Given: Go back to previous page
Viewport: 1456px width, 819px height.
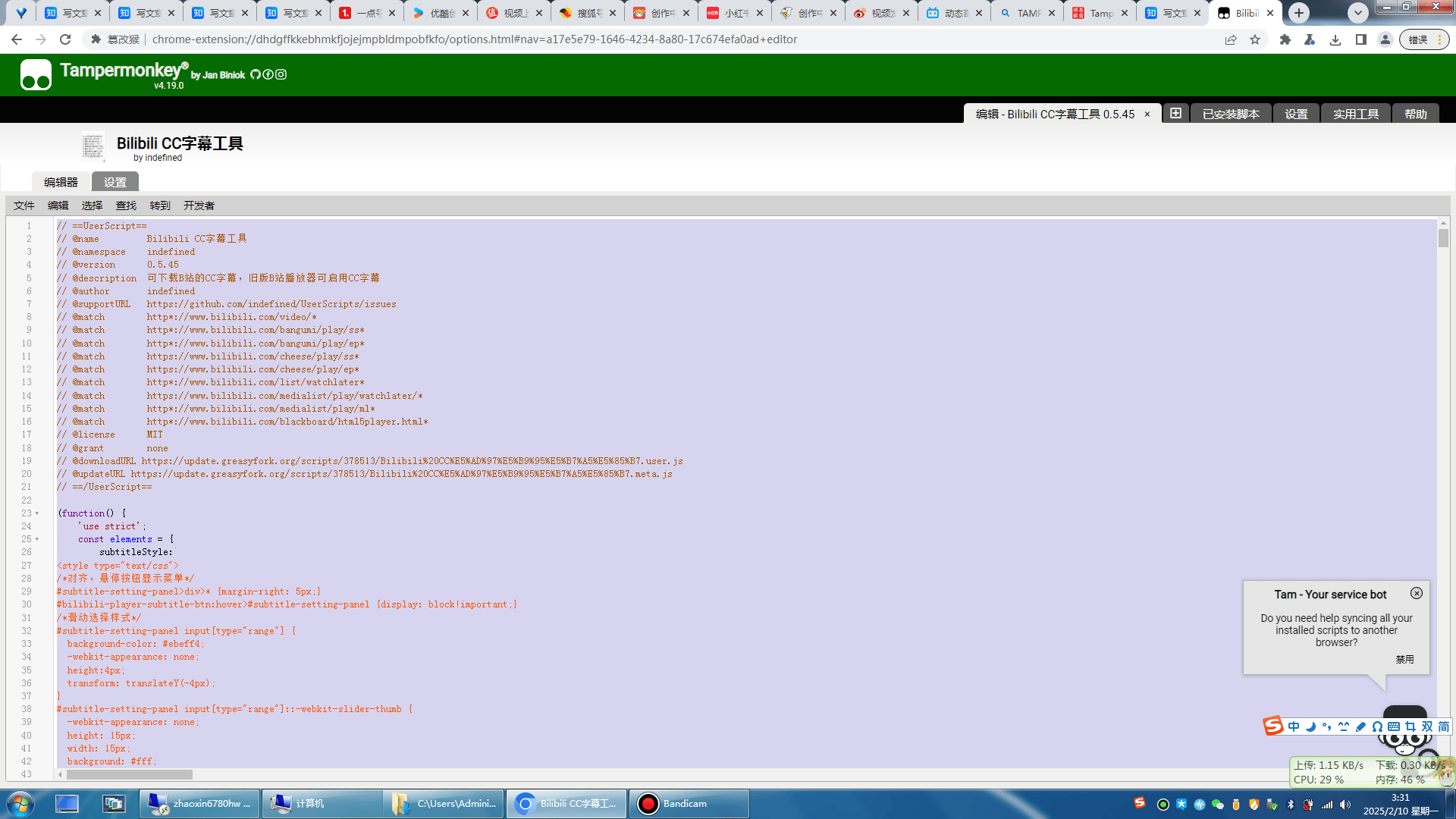Looking at the screenshot, I should (x=17, y=39).
